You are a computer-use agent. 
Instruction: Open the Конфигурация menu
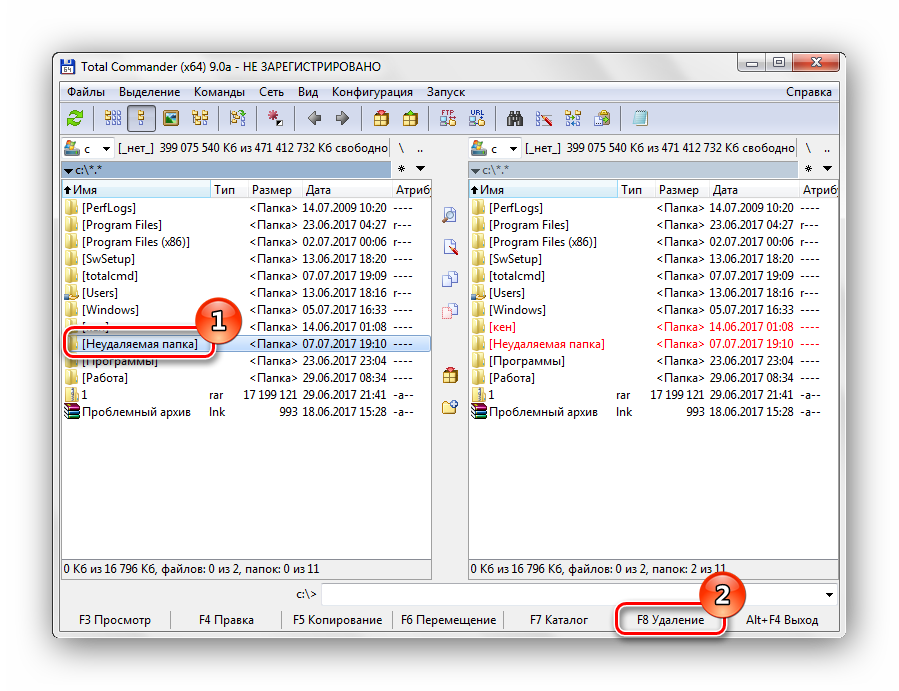pyautogui.click(x=372, y=92)
